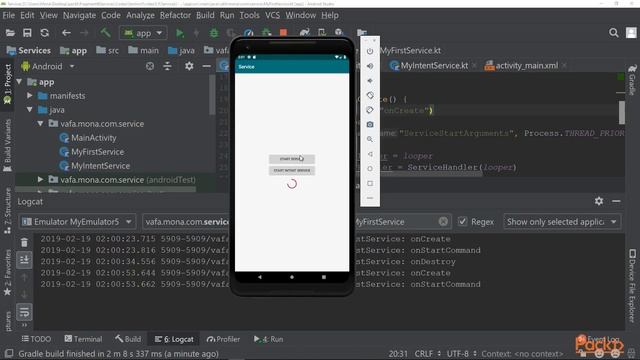Clear logcat with the trash icon
640x360 pixels.
(x=24, y=242)
